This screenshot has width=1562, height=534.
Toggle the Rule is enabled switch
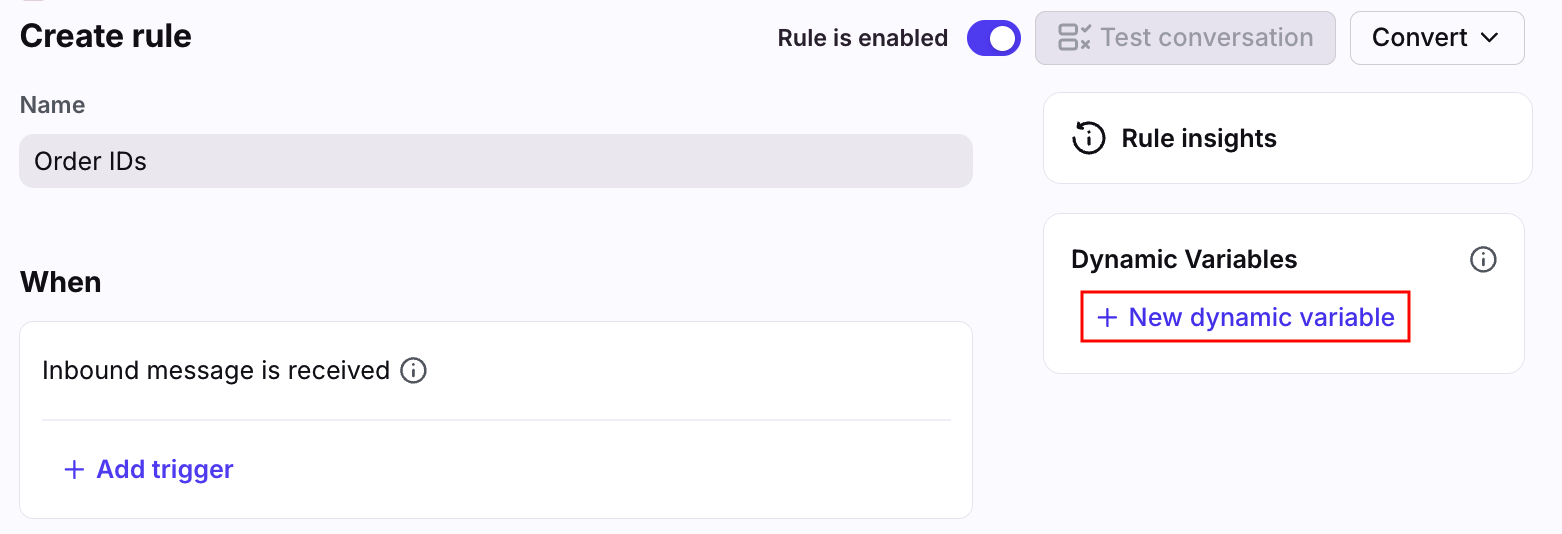[993, 39]
